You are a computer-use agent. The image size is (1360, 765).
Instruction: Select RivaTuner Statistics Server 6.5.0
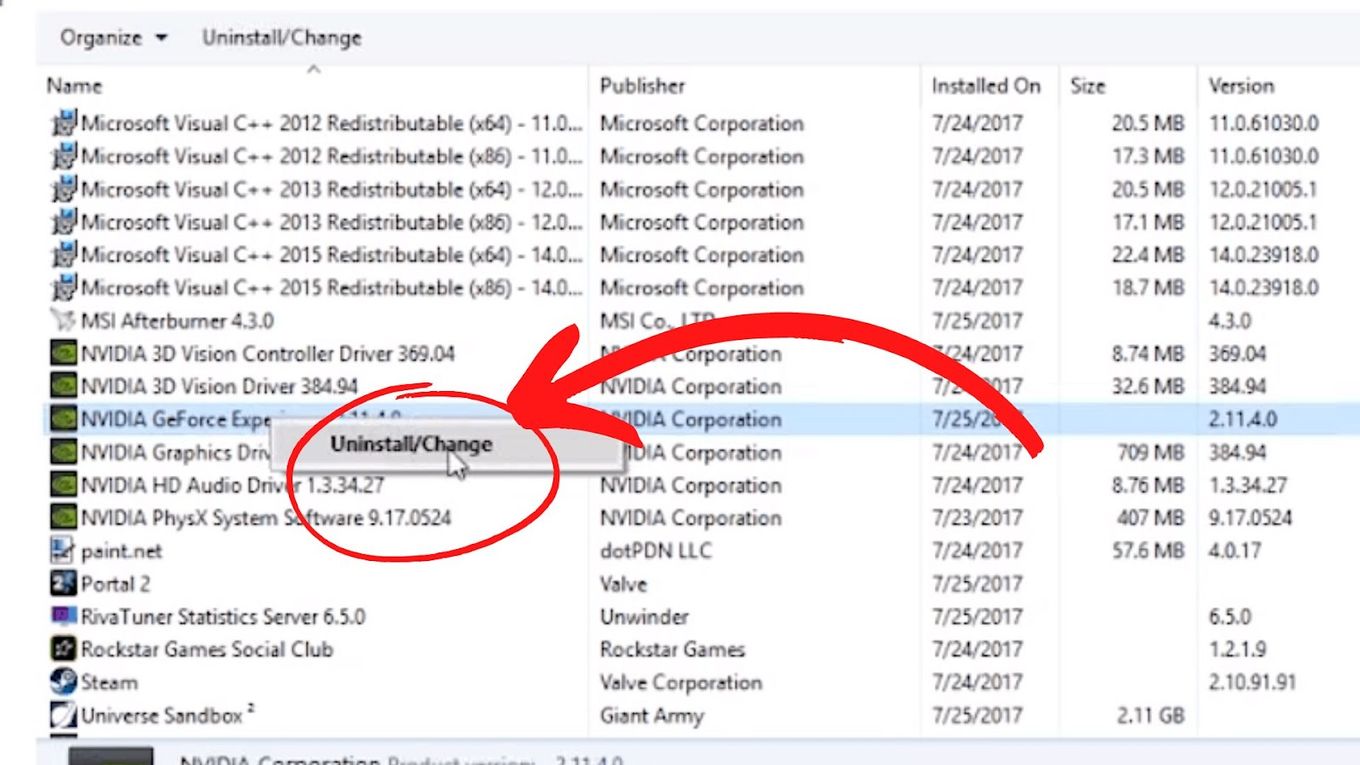point(223,616)
